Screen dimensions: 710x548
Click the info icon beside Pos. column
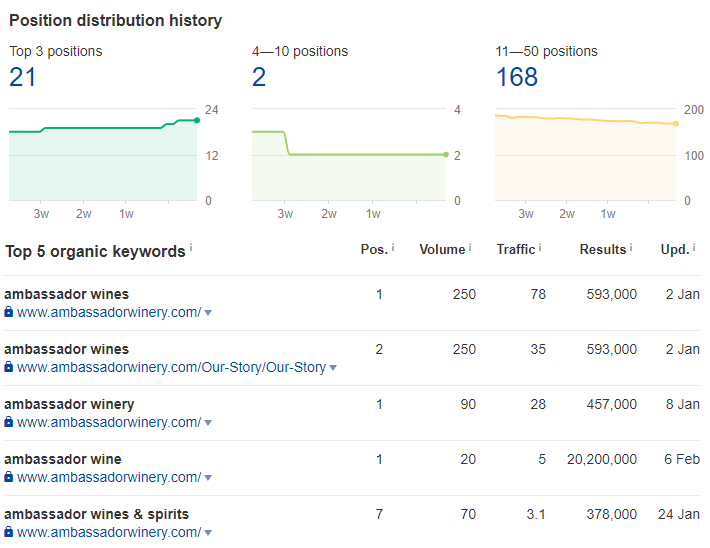click(x=393, y=247)
